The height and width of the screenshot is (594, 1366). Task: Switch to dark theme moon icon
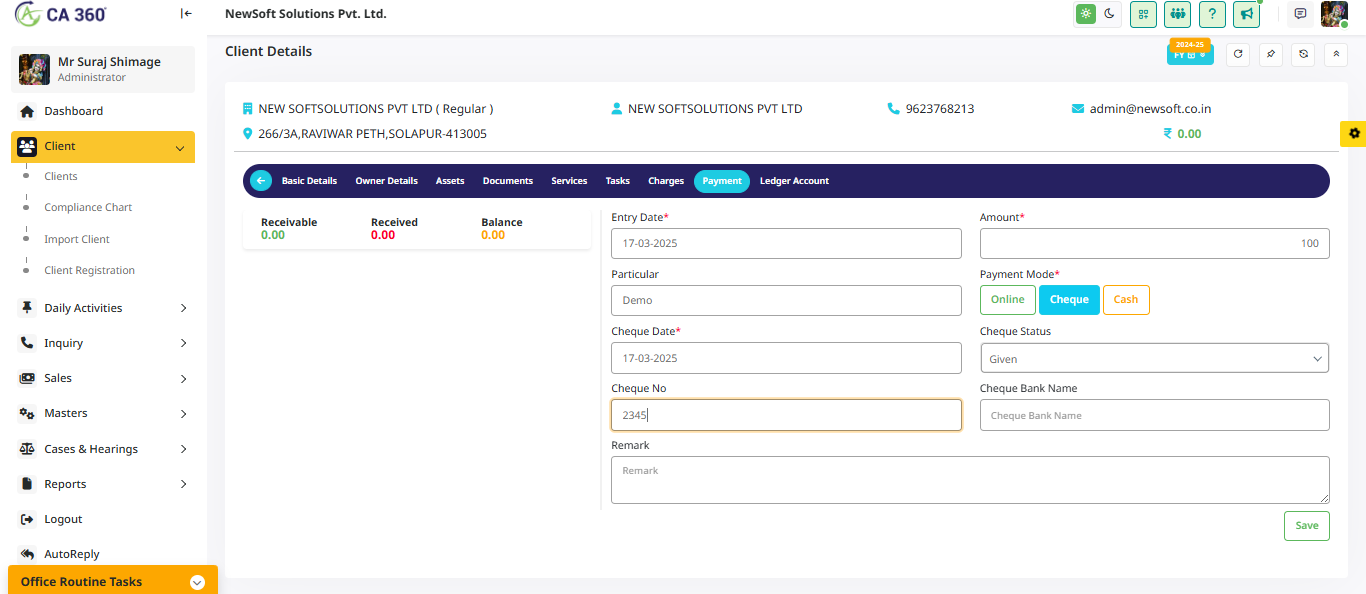1109,14
